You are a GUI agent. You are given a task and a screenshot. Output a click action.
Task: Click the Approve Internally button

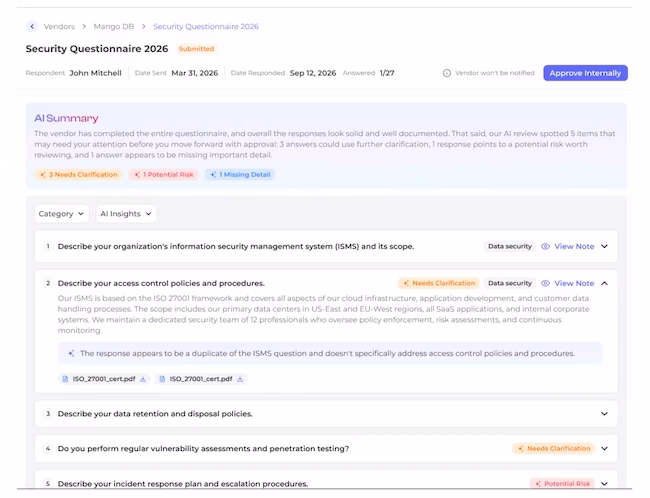(585, 73)
